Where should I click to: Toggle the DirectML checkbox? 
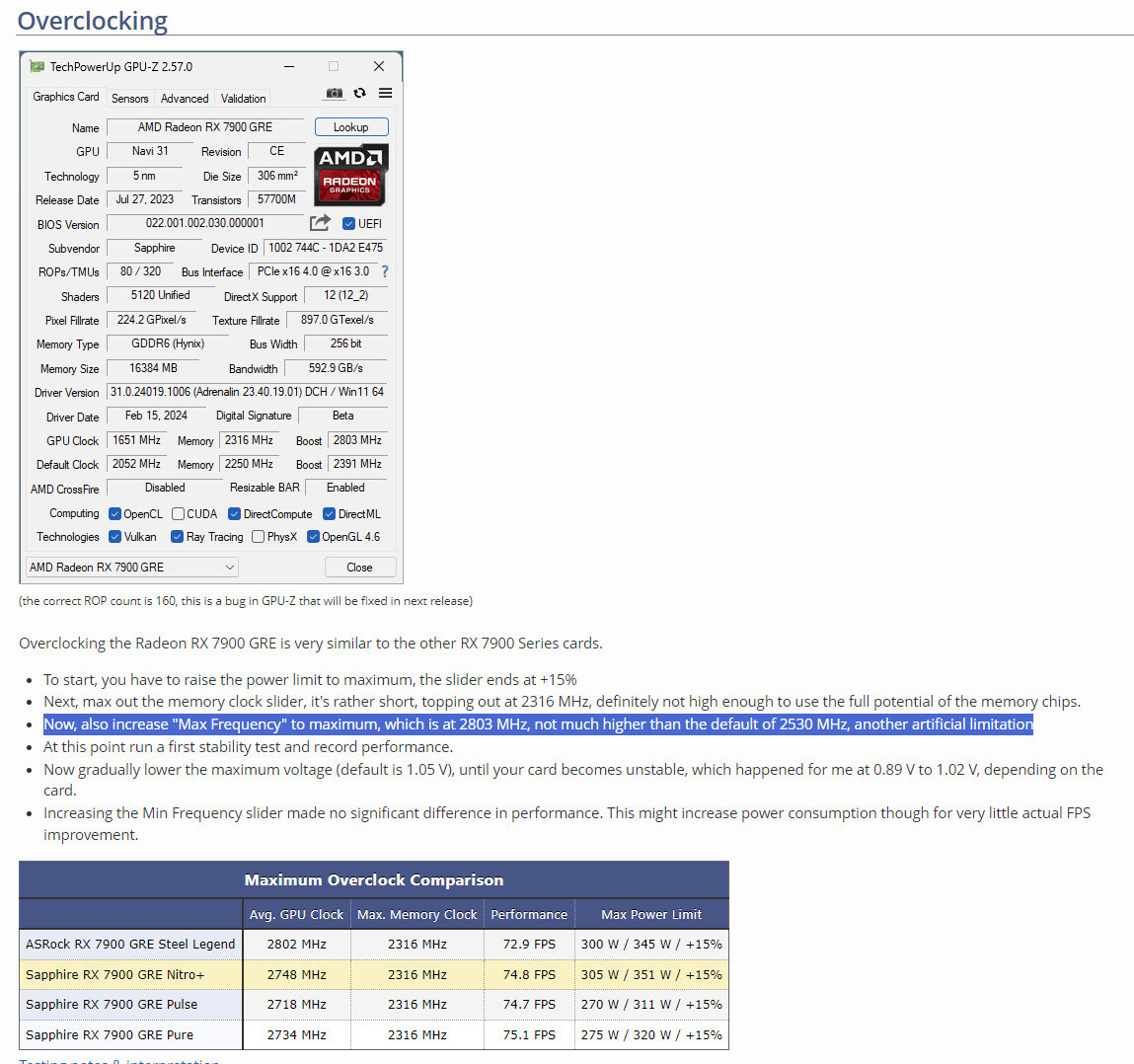[329, 513]
